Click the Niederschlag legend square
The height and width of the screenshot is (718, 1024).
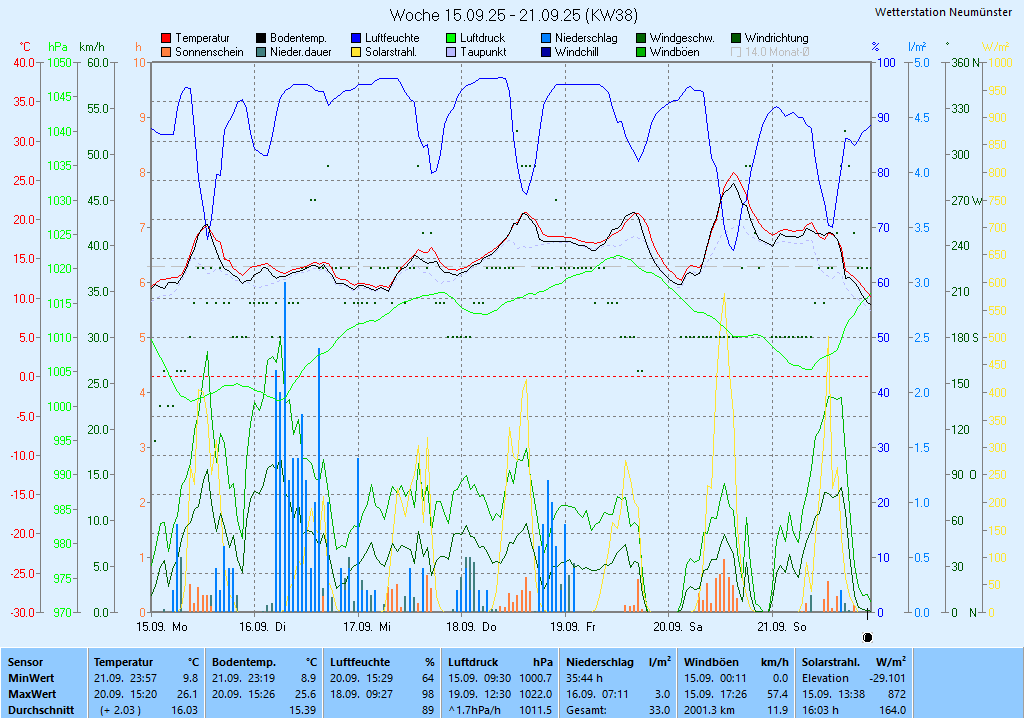(546, 38)
